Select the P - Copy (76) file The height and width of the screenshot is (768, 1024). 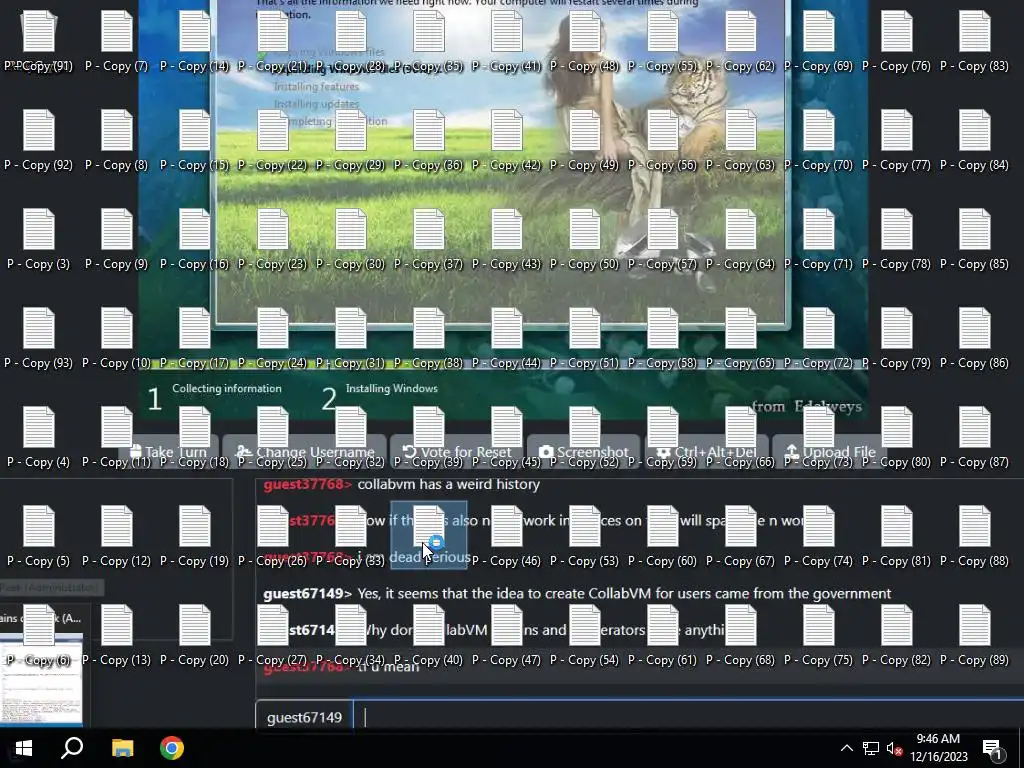[897, 40]
